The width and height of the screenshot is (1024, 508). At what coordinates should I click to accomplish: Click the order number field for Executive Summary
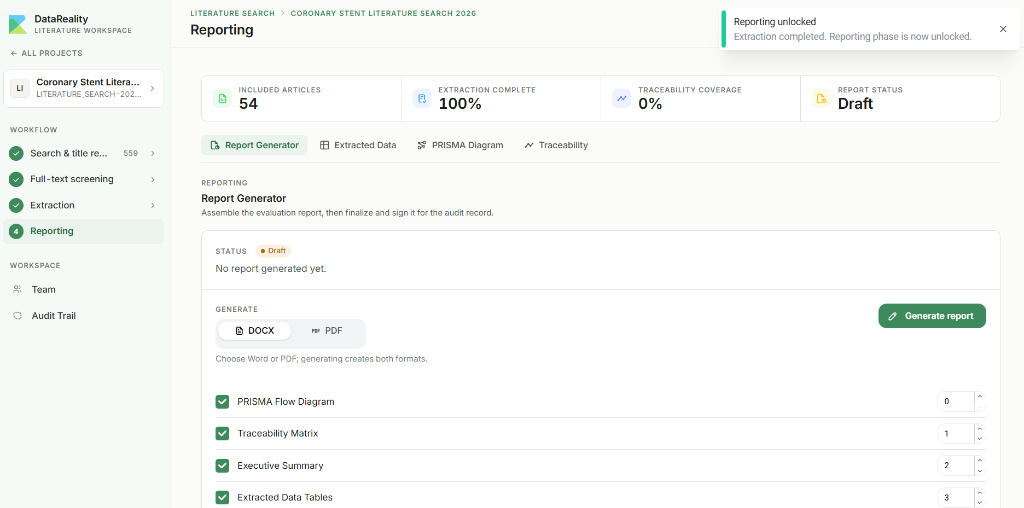tap(956, 466)
